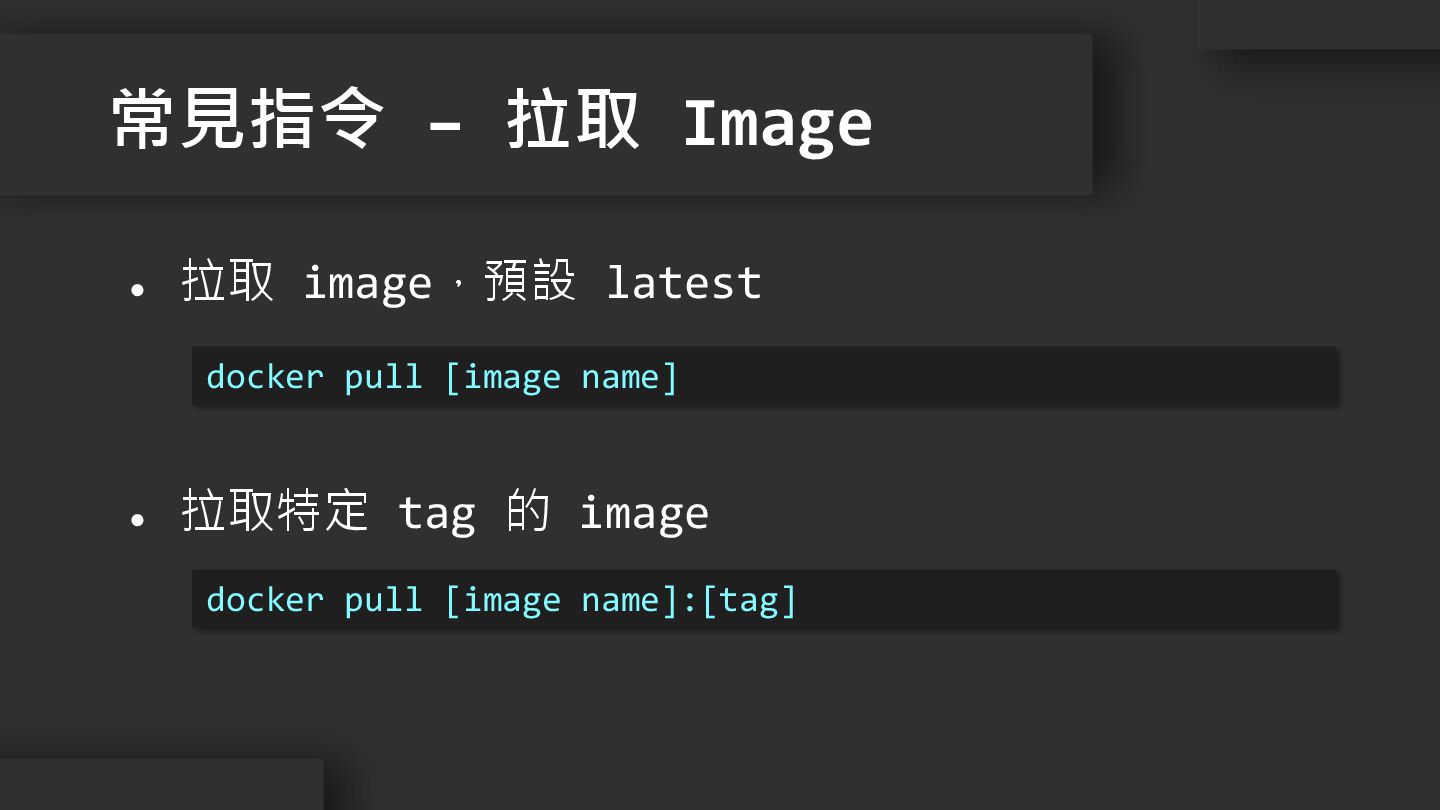Screen dimensions: 1440x810
Task: Click "拉取" in the slide title
Action: [x=573, y=121]
